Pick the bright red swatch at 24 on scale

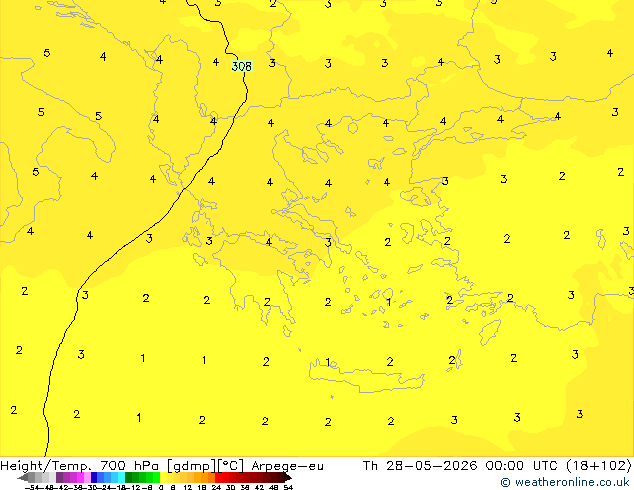(x=218, y=477)
